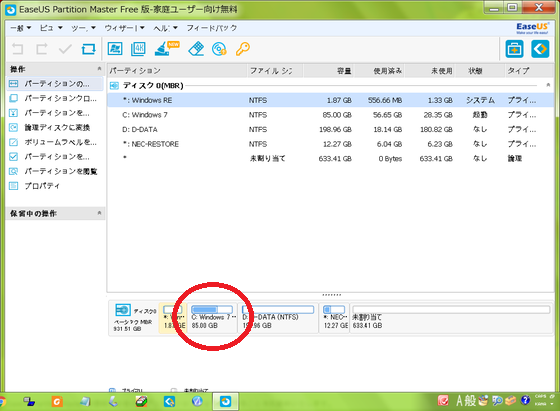
Task: Select the C: Windows 7 partition row
Action: 331,115
